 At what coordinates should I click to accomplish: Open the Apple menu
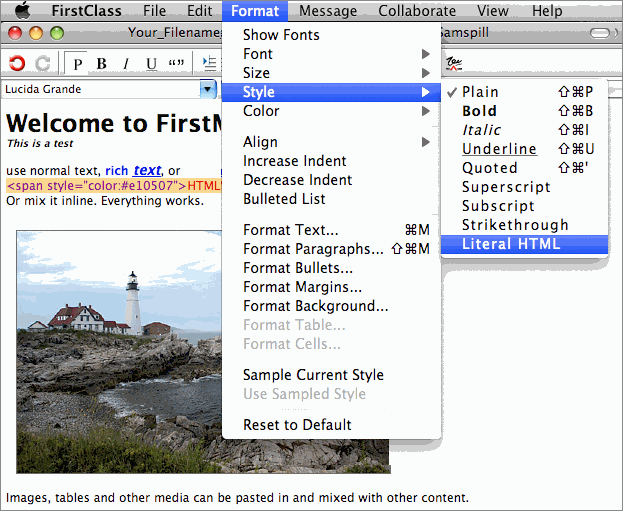click(23, 11)
